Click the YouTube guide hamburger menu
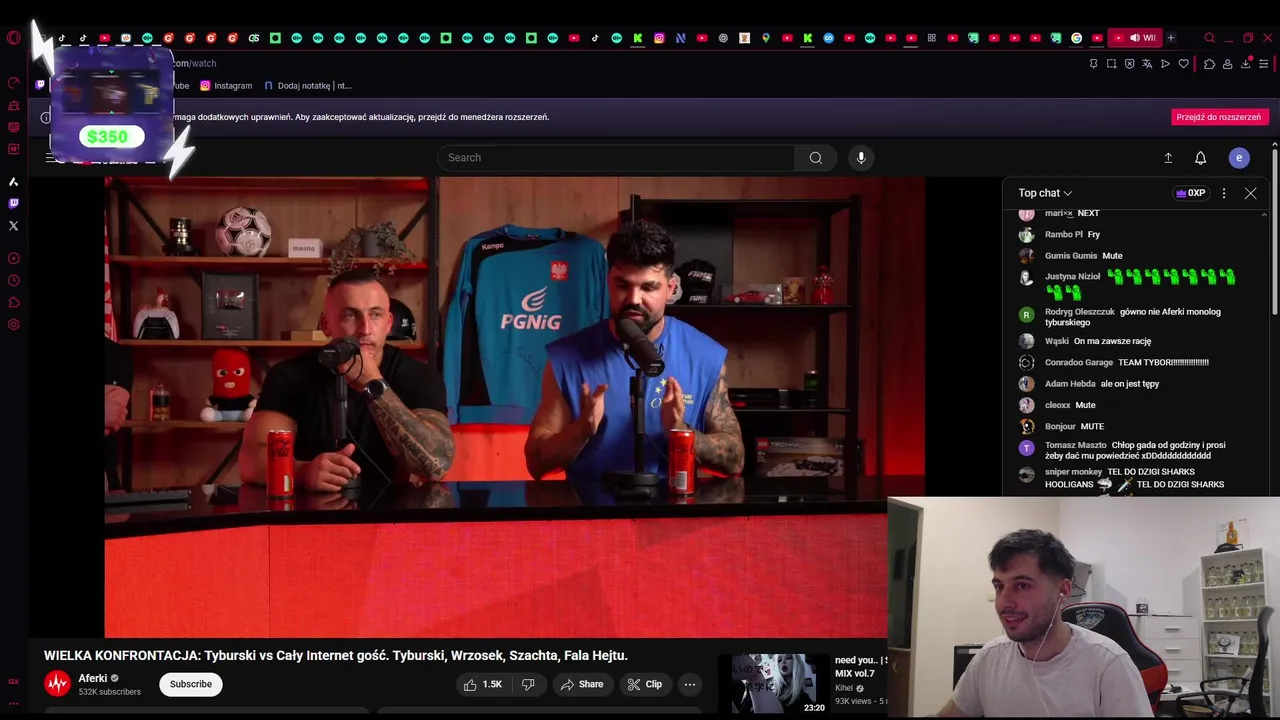1280x720 pixels. (x=50, y=158)
